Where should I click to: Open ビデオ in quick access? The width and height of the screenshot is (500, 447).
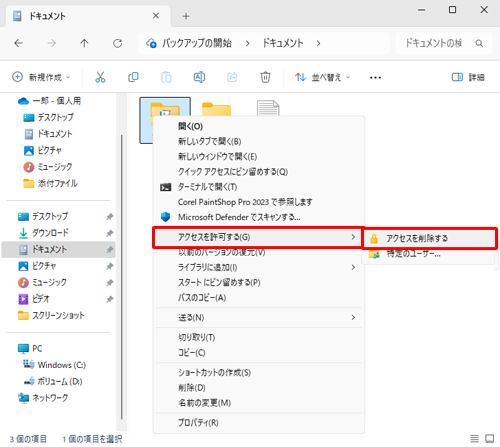[34, 299]
